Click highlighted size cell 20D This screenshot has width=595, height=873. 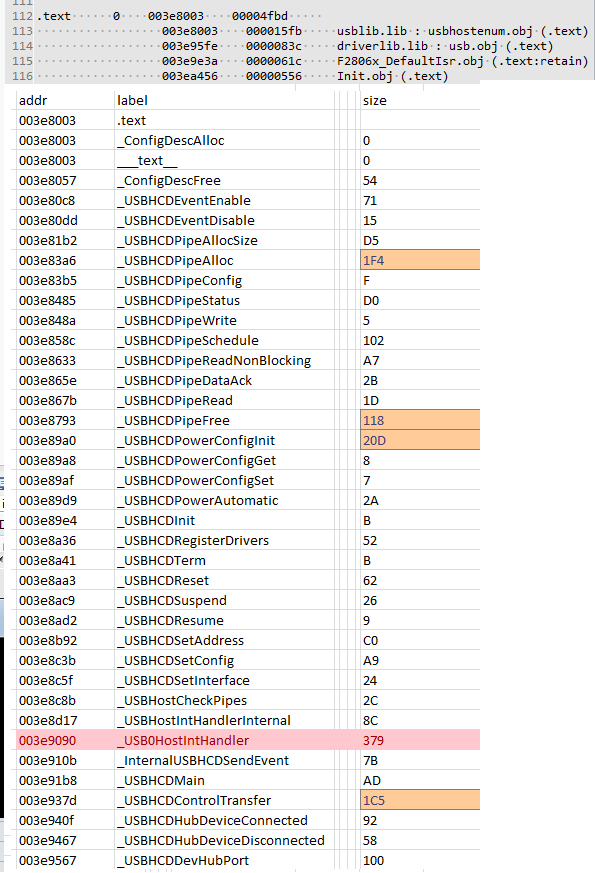coord(420,440)
